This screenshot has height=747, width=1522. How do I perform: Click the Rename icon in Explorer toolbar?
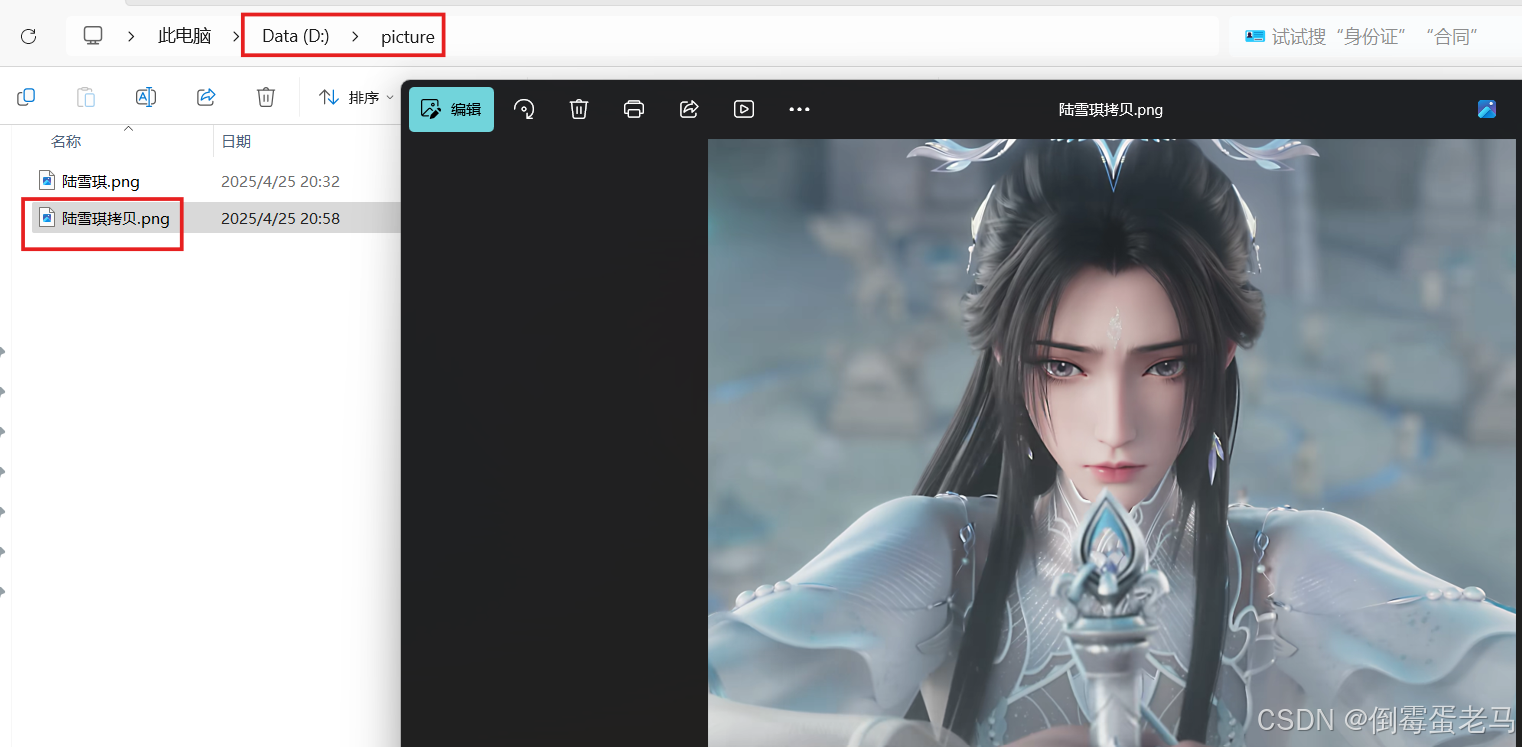point(146,97)
